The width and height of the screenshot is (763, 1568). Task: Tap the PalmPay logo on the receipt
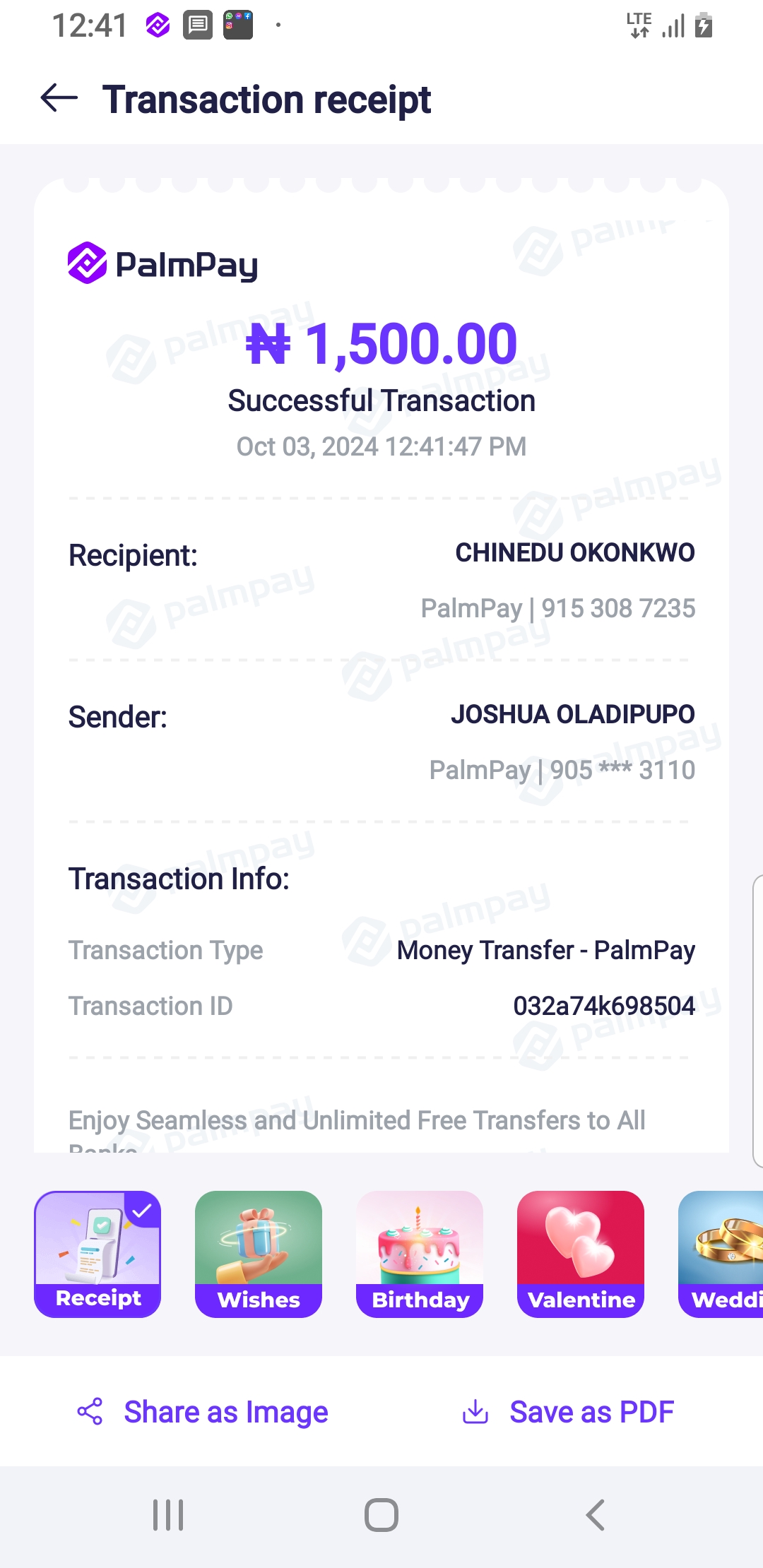pos(162,263)
